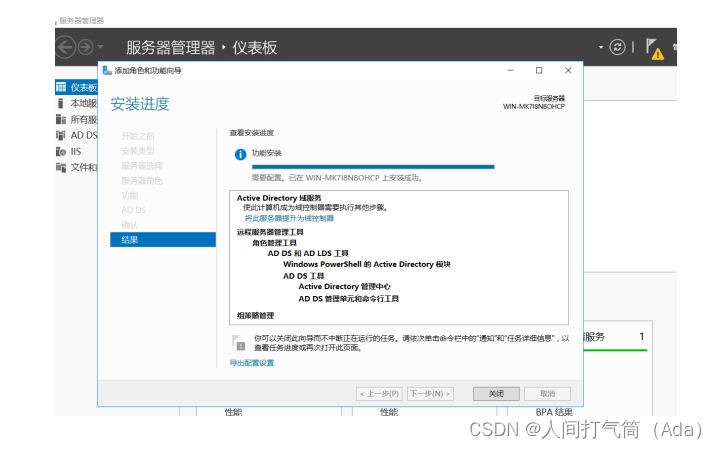This screenshot has width=717, height=449.
Task: Click the 上一步(P) button
Action: coord(379,394)
